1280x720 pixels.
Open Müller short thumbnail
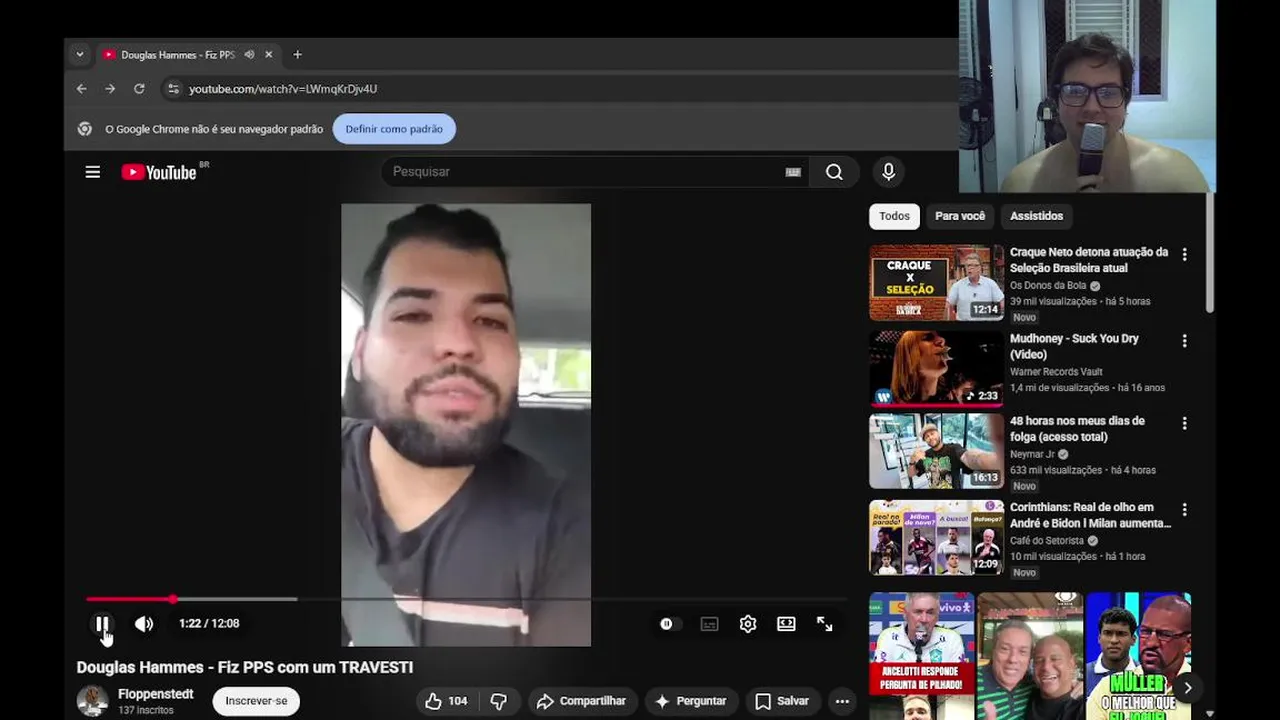[1138, 656]
